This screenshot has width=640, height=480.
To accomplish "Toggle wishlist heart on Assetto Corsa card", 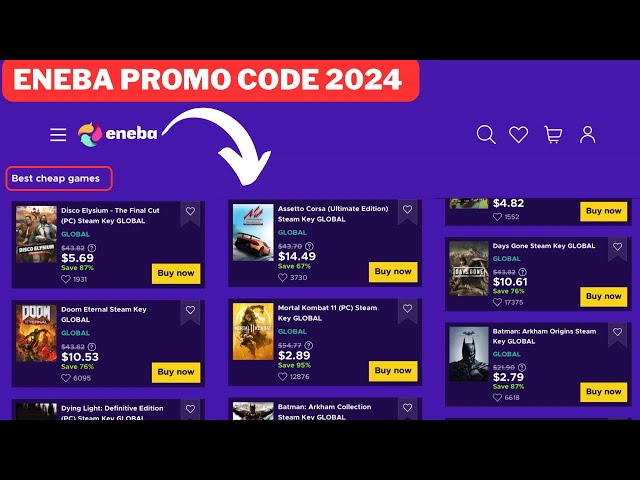I will [407, 209].
